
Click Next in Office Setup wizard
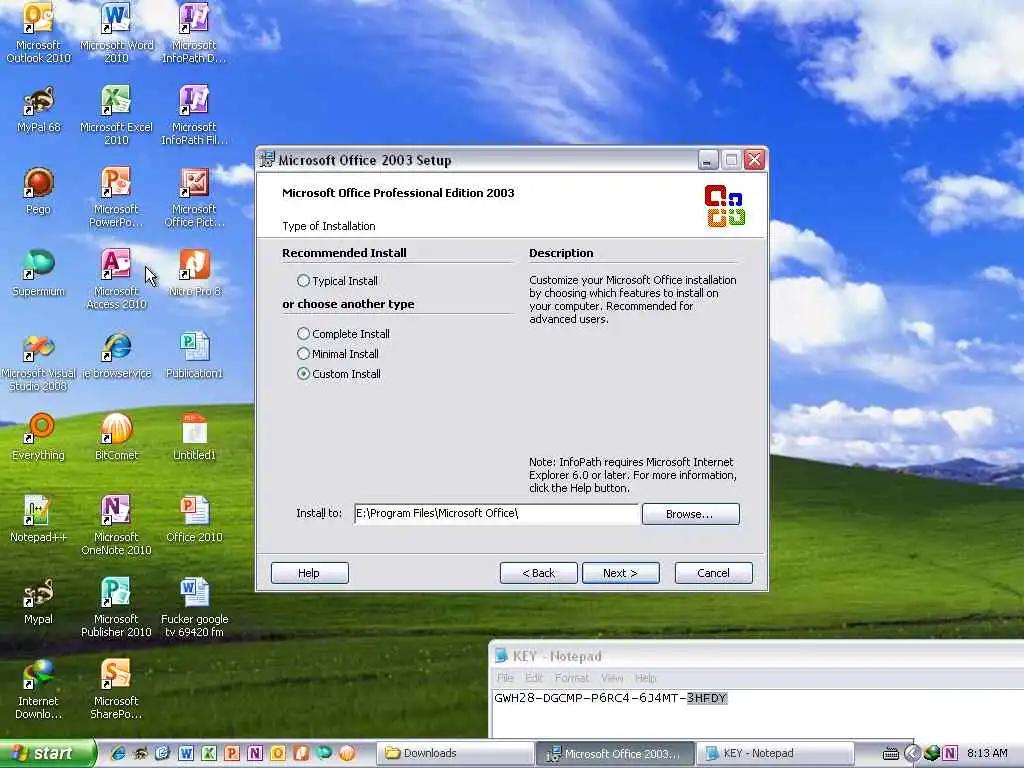(620, 573)
